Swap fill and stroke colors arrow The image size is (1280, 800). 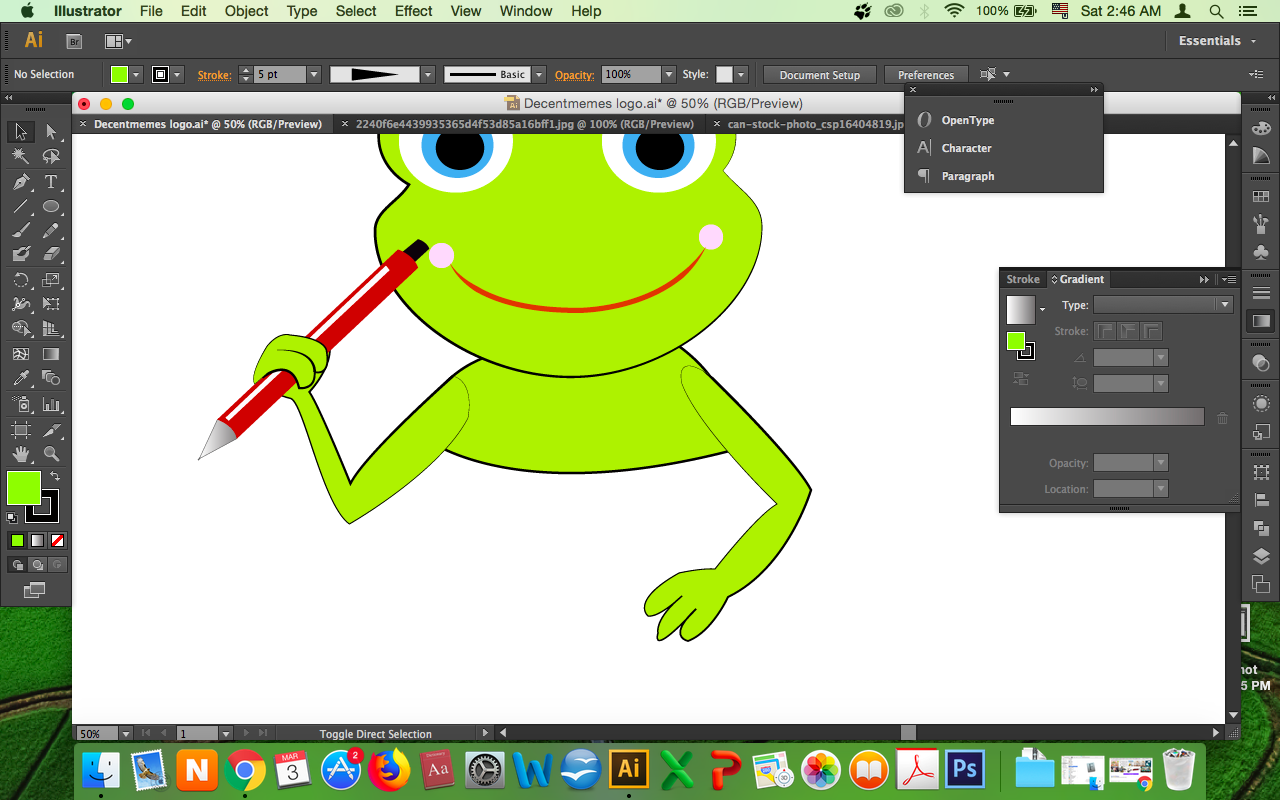pyautogui.click(x=55, y=477)
